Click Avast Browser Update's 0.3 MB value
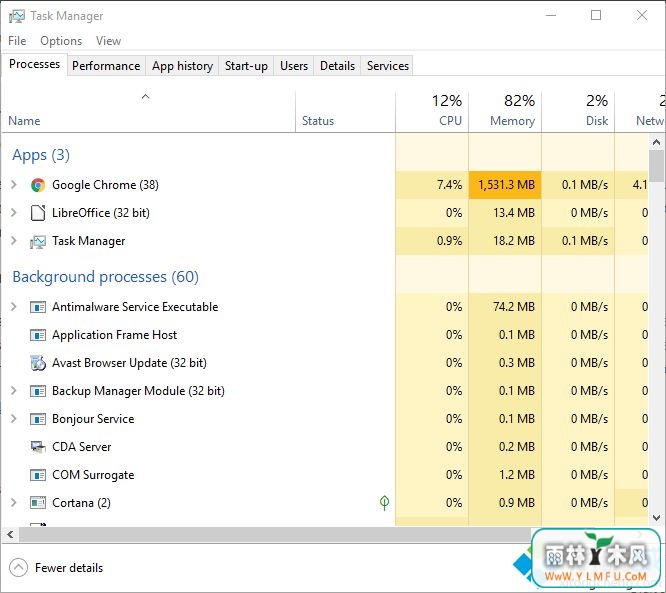 517,363
